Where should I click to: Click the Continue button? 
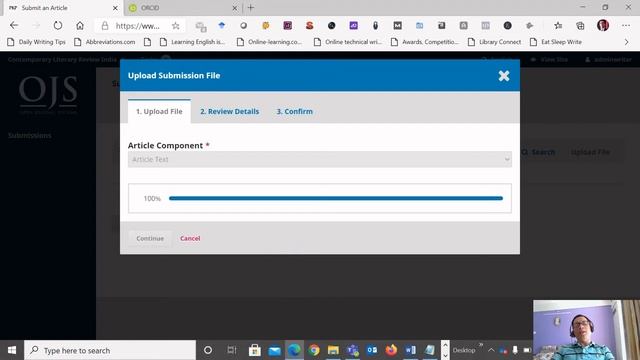coord(150,238)
